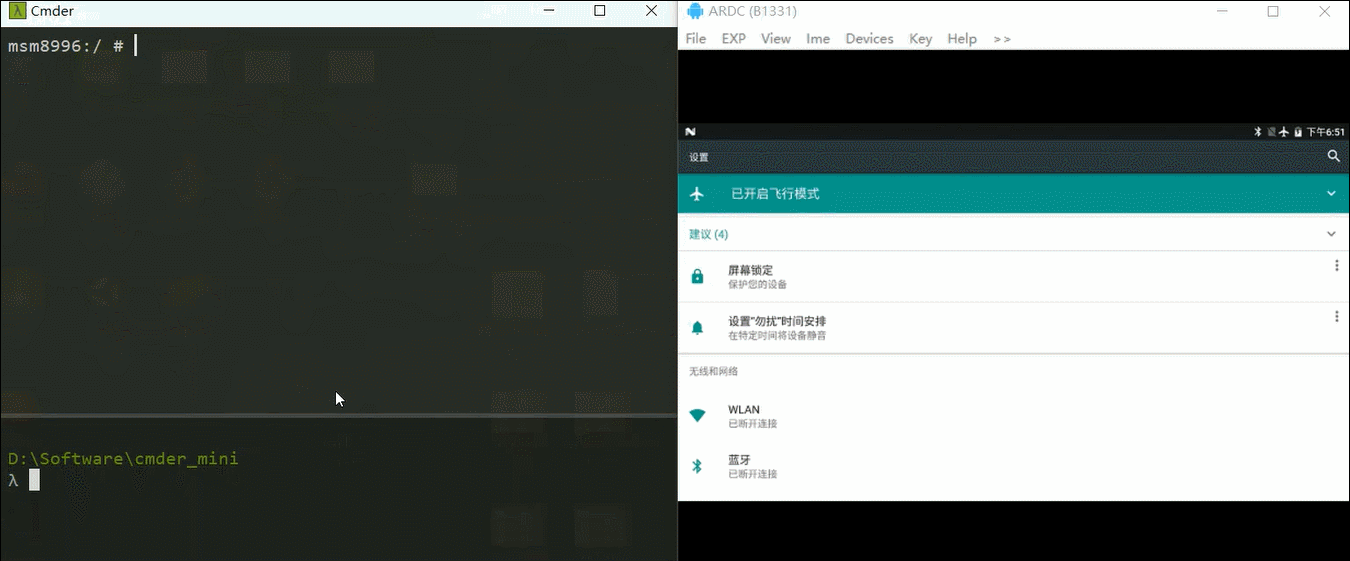Close the ARDC window
1350x561 pixels.
[x=1324, y=11]
